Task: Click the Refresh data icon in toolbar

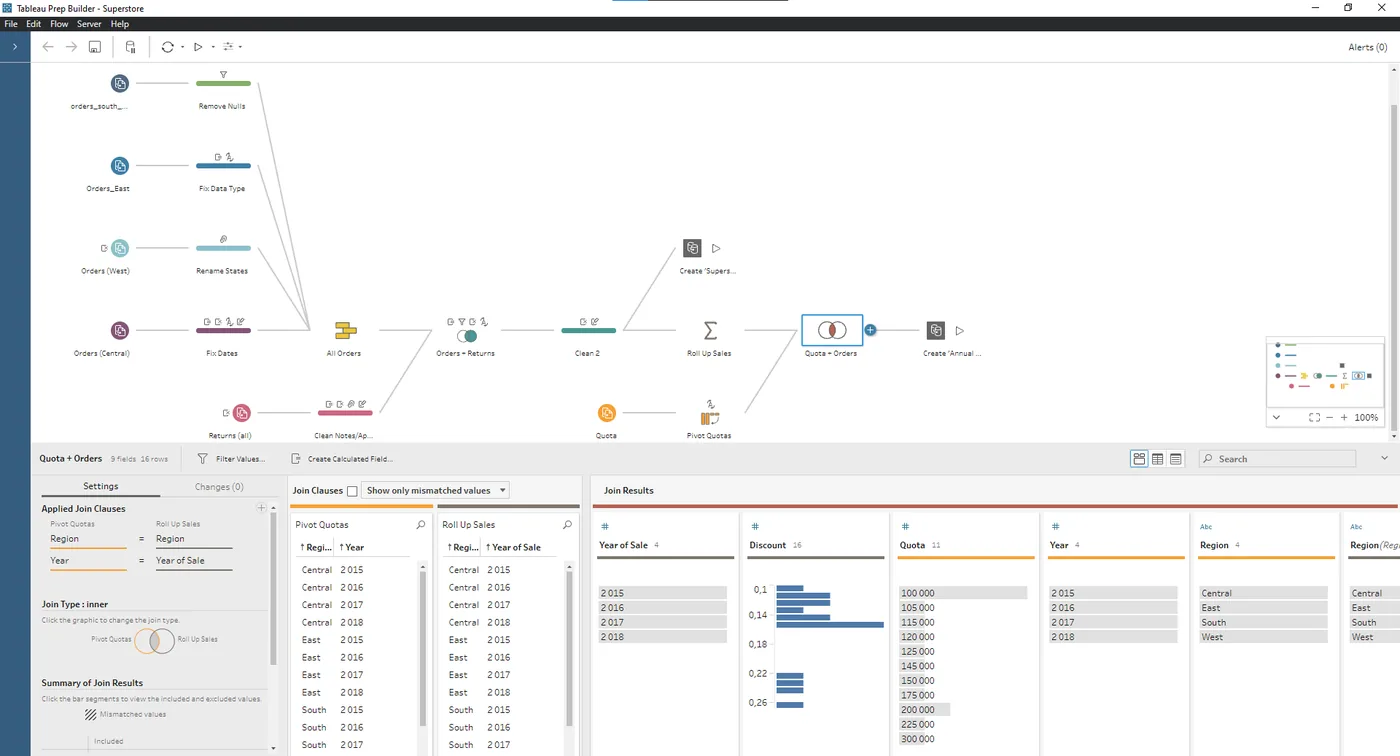Action: (x=167, y=47)
